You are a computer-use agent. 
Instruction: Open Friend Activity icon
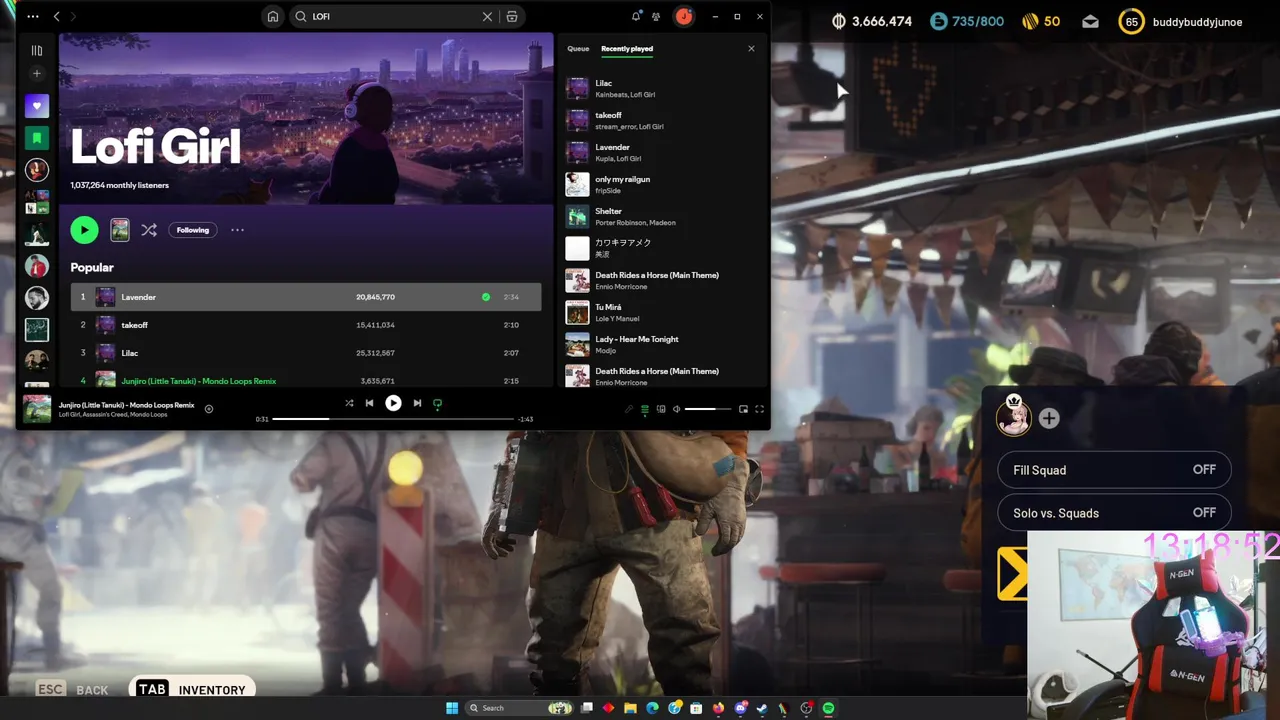(656, 17)
